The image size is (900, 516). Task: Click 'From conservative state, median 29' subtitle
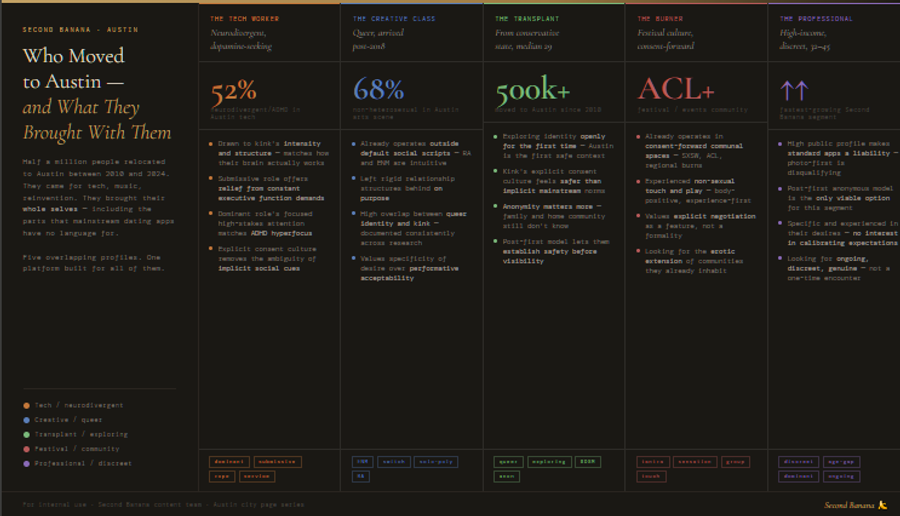pos(527,40)
